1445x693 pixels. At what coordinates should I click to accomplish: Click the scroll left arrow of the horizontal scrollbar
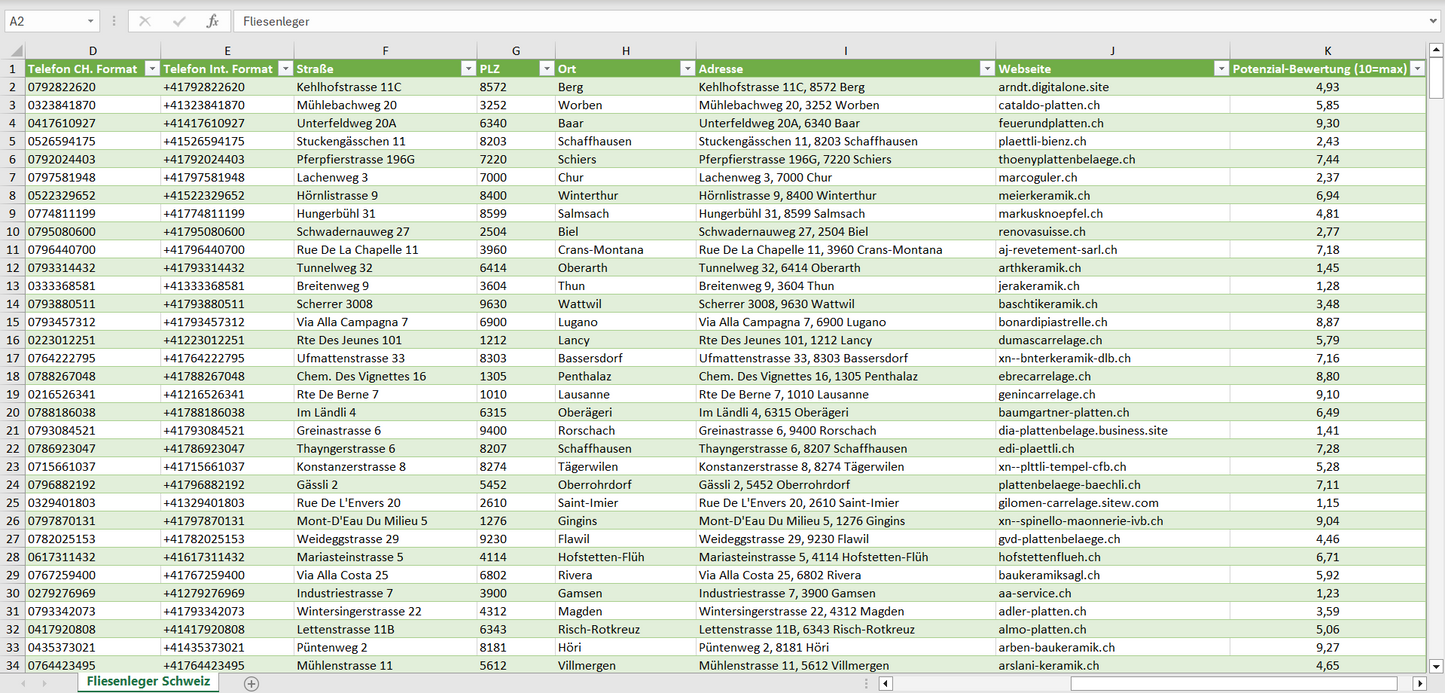[885, 683]
